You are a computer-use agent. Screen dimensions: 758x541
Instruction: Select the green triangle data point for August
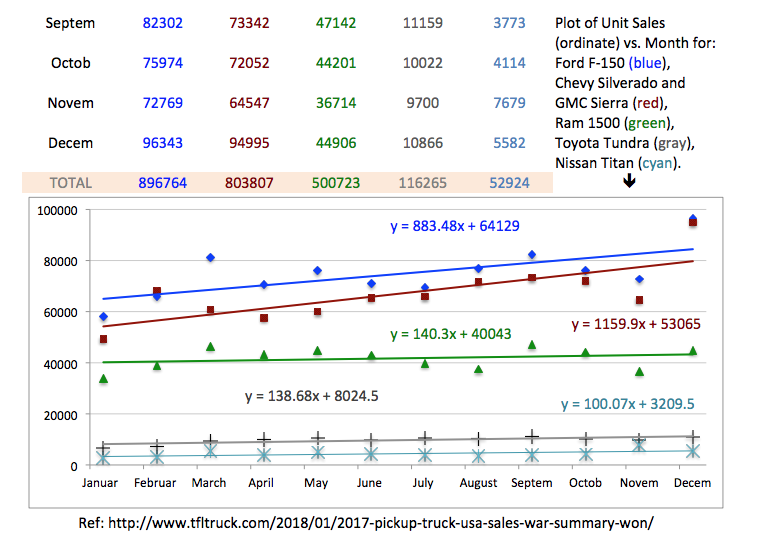pyautogui.click(x=479, y=369)
